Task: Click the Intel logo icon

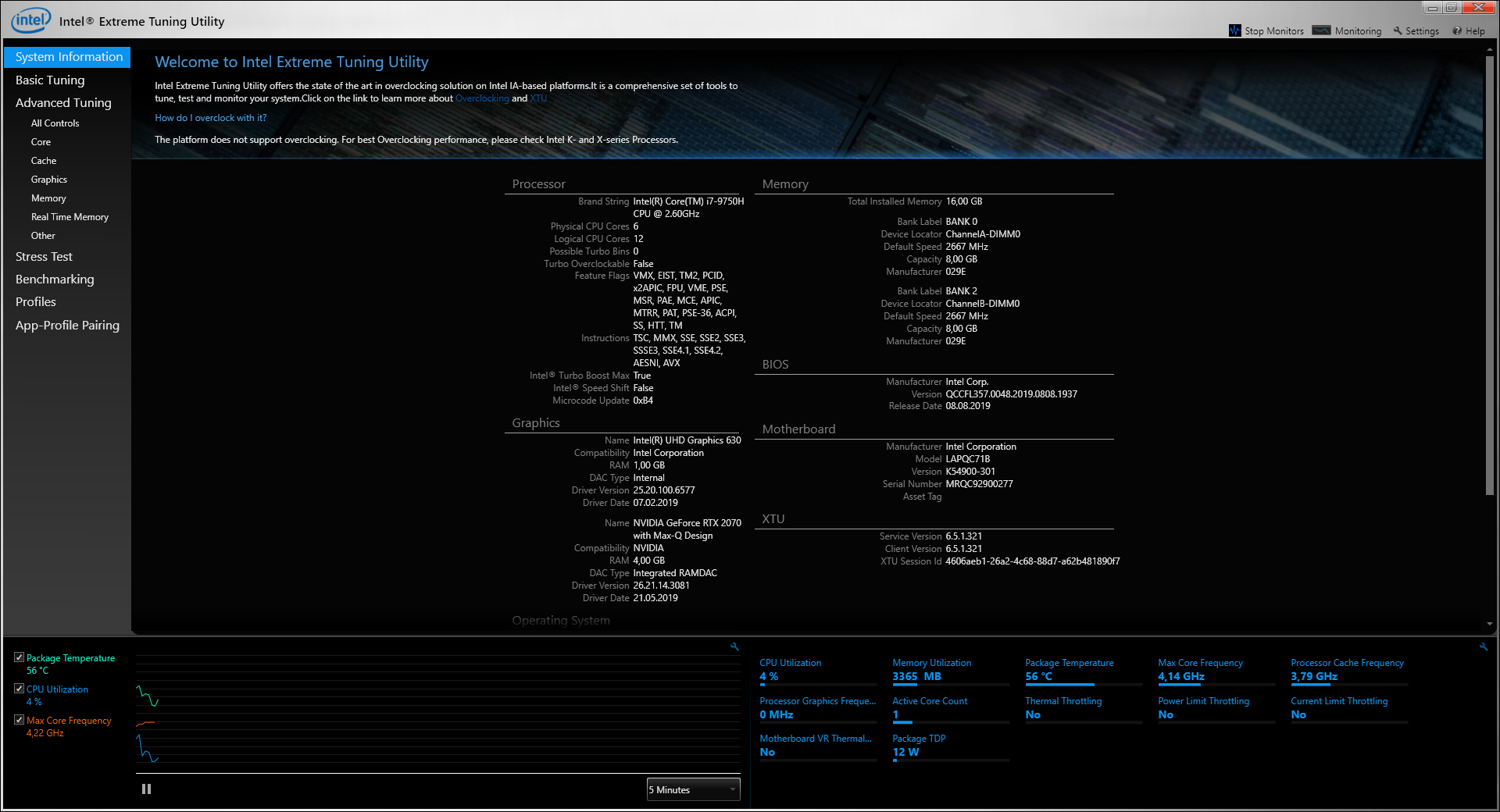Action: 30,20
